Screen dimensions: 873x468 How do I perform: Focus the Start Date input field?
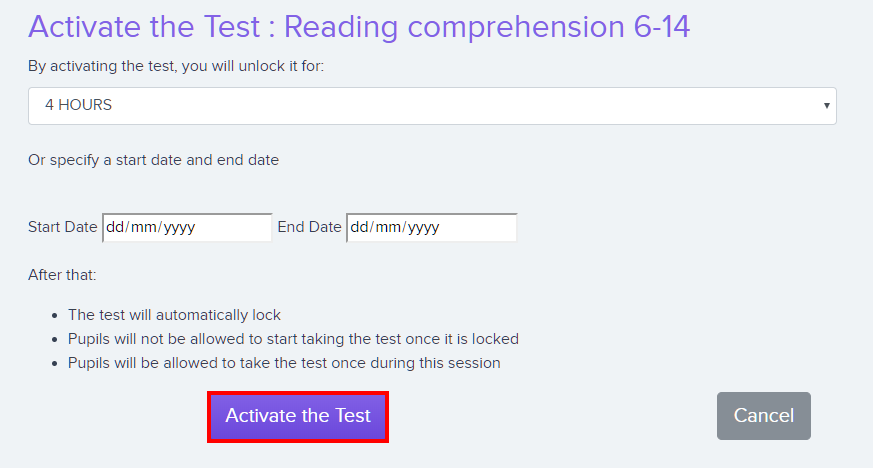pos(187,228)
